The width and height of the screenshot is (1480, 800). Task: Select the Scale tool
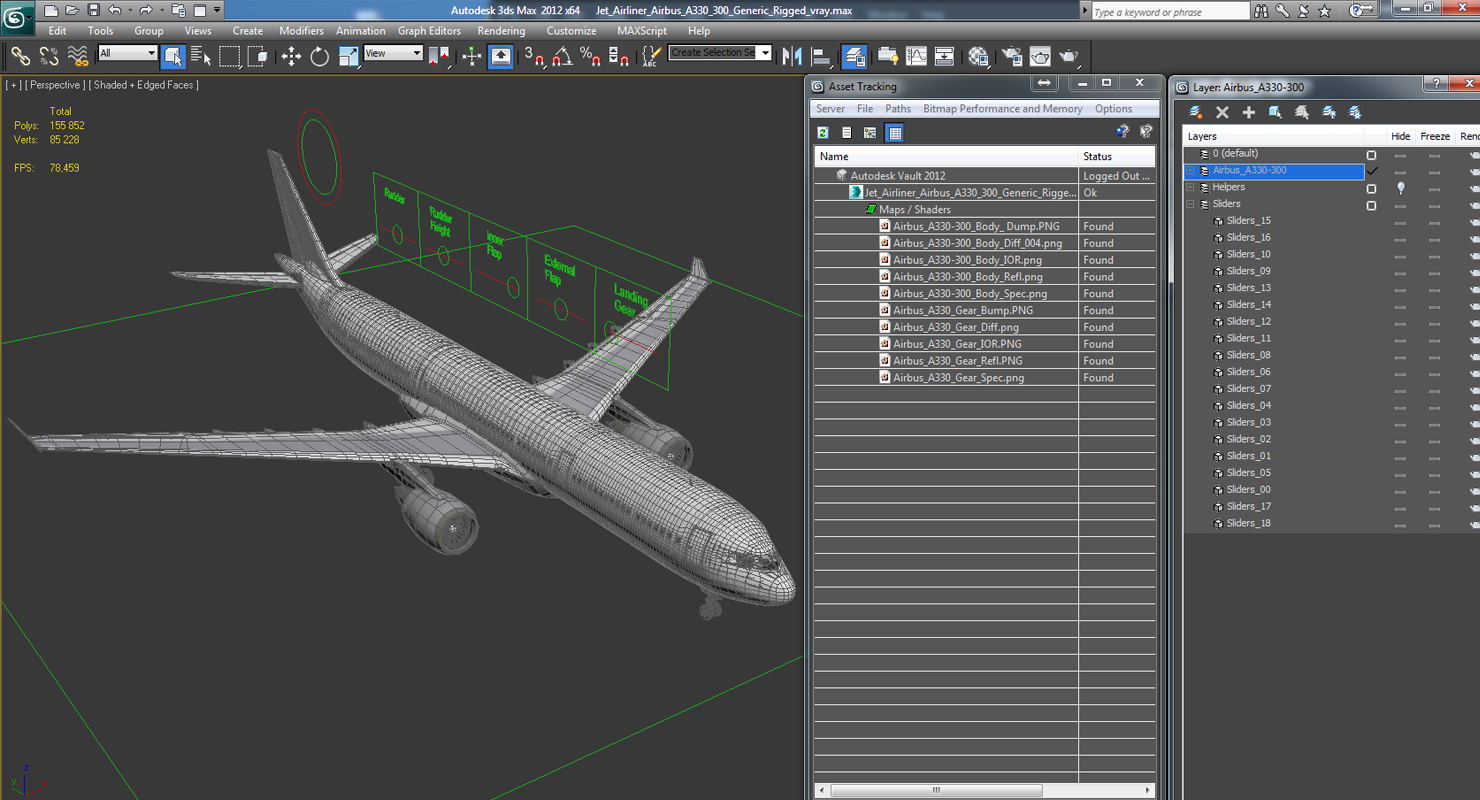(348, 56)
